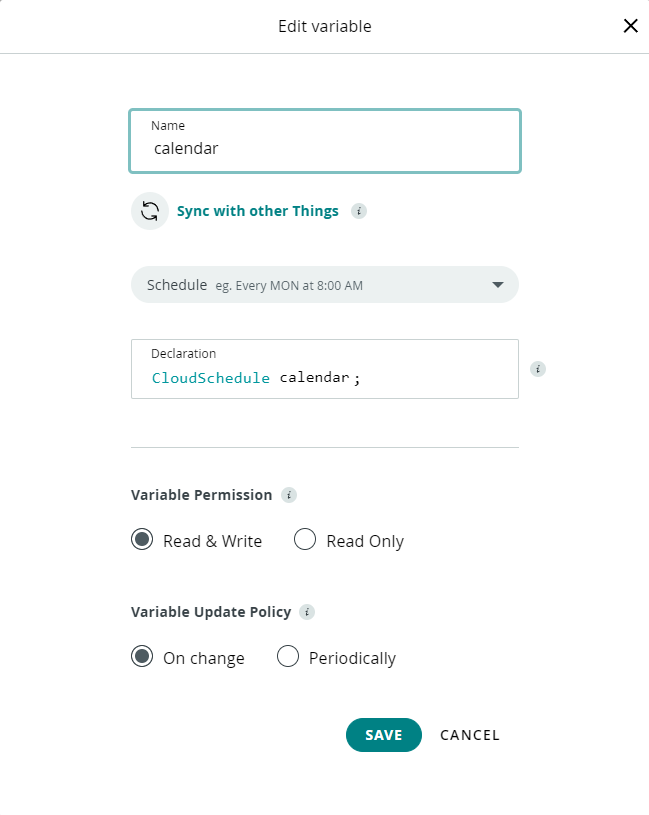Click the Variable Permission info icon
The image size is (649, 815).
tap(289, 495)
